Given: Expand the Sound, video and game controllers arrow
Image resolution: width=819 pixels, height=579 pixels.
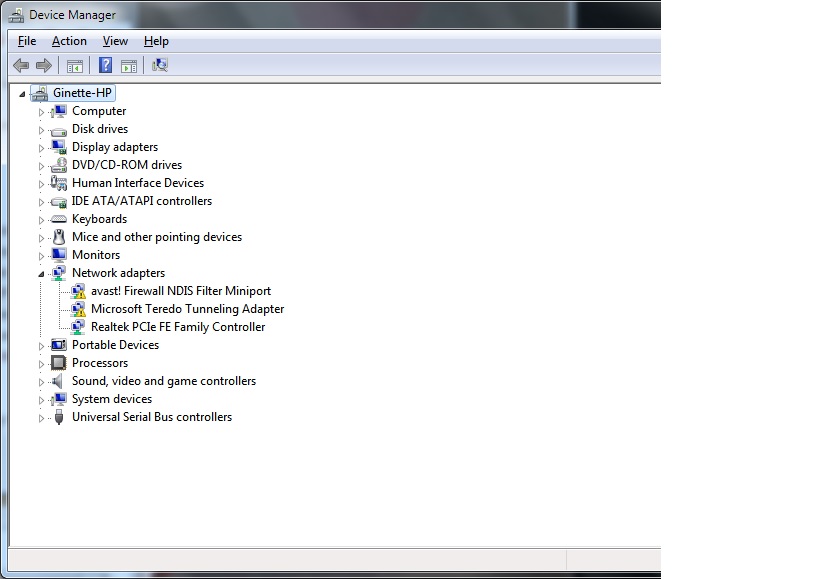Looking at the screenshot, I should [41, 382].
